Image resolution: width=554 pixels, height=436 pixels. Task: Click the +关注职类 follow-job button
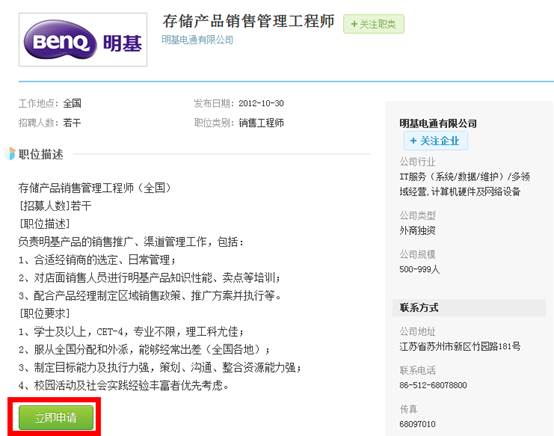coord(373,24)
